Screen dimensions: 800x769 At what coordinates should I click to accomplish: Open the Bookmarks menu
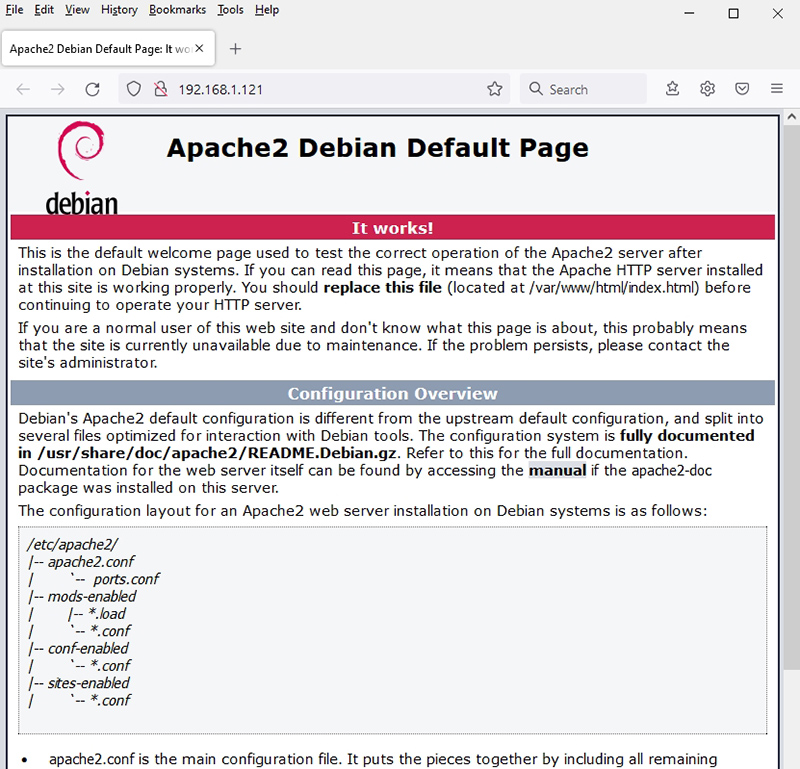pos(178,10)
